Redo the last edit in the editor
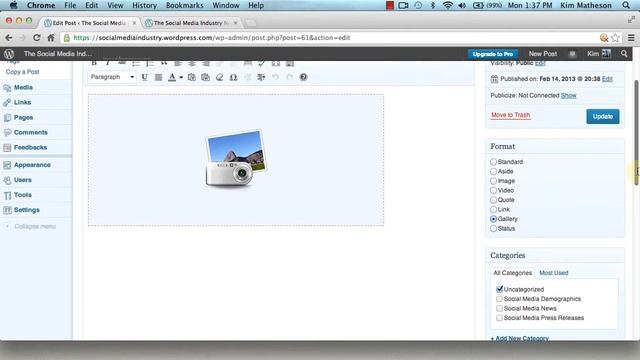The width and height of the screenshot is (640, 360). click(289, 77)
